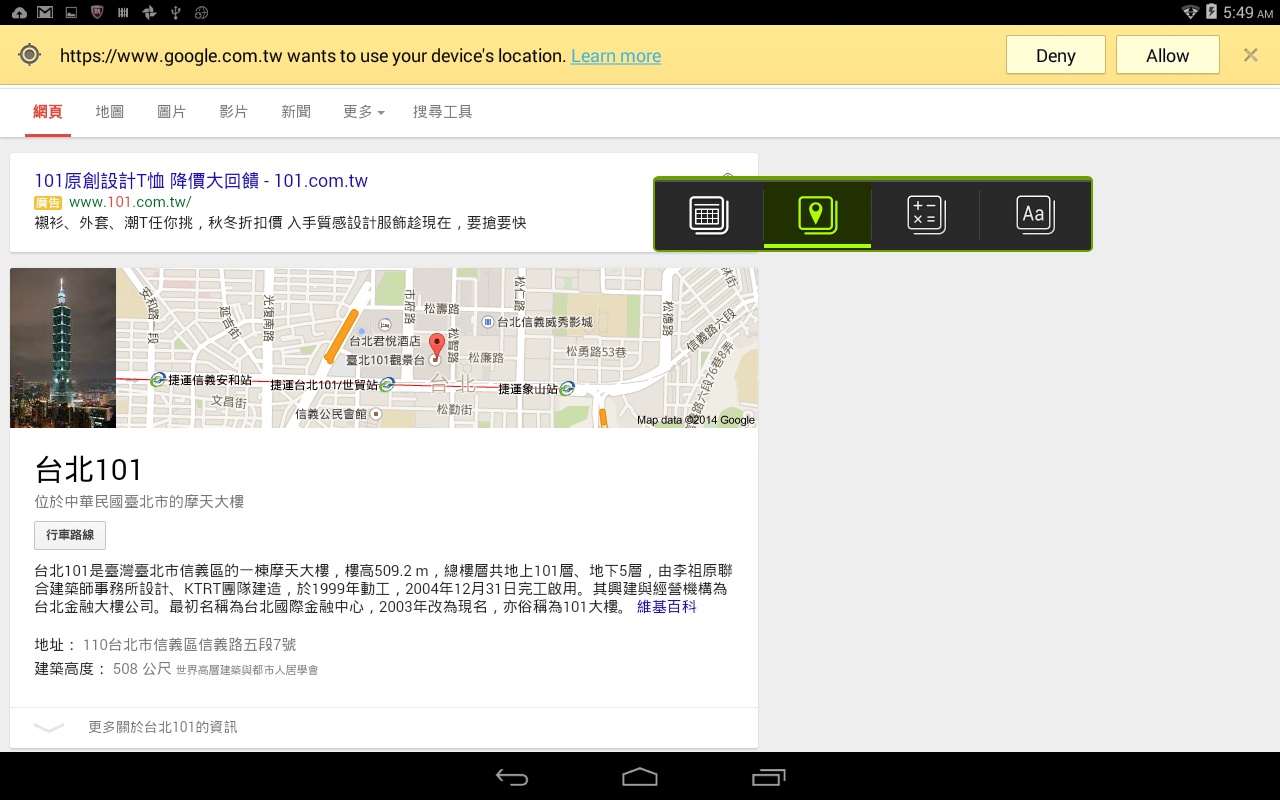
Task: Open the Aa dictionary tool in the floating toolbar
Action: point(1035,215)
